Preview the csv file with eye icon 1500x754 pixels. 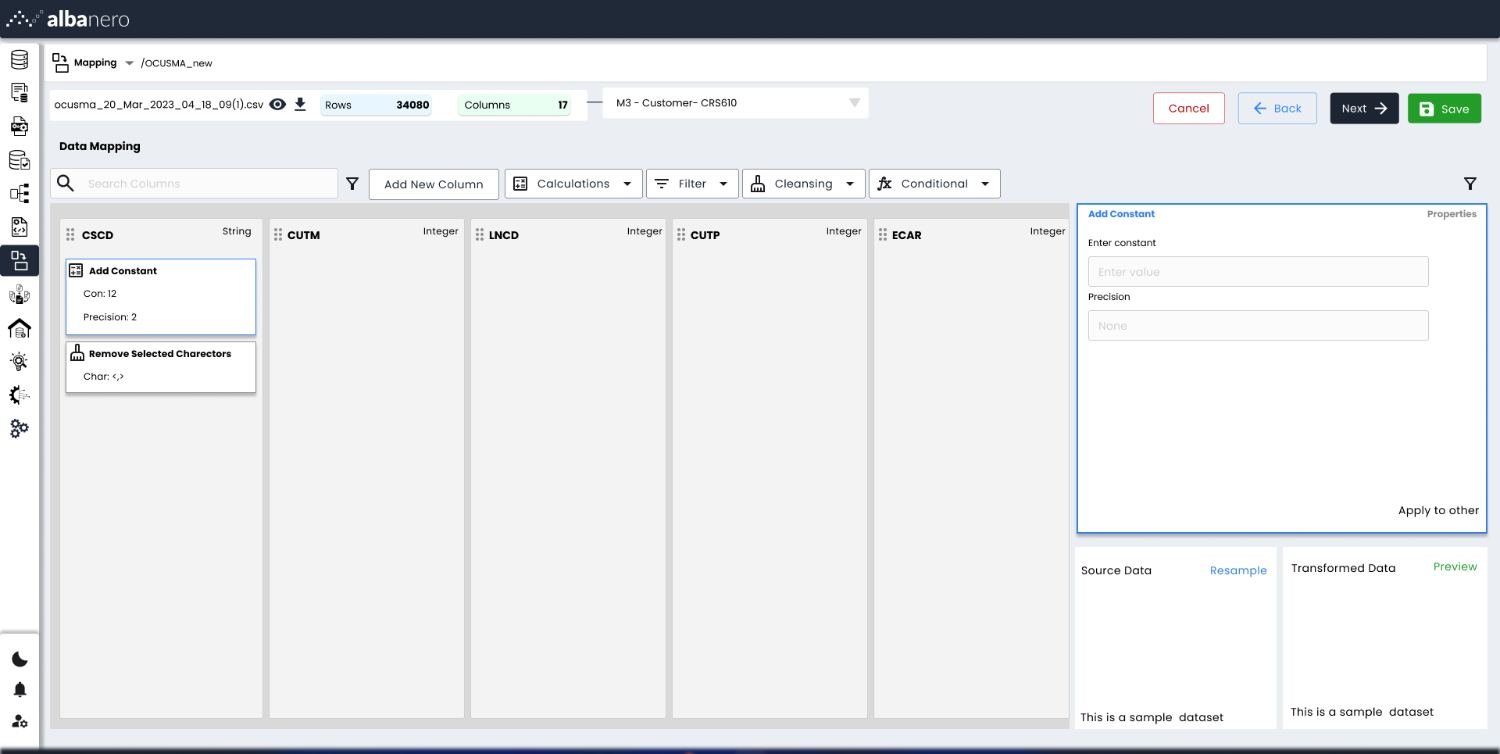click(x=278, y=104)
